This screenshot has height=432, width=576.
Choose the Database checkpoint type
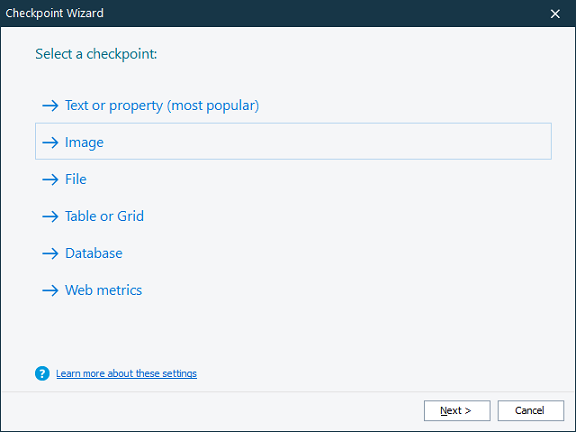click(94, 253)
